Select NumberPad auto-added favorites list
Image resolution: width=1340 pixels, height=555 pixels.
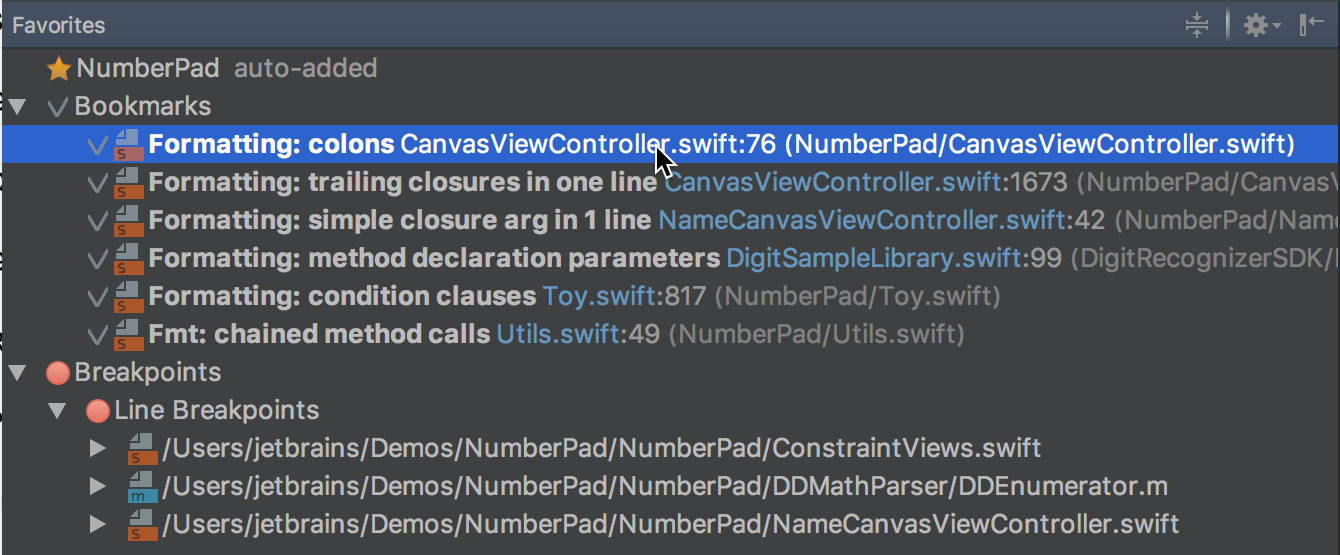[x=147, y=69]
